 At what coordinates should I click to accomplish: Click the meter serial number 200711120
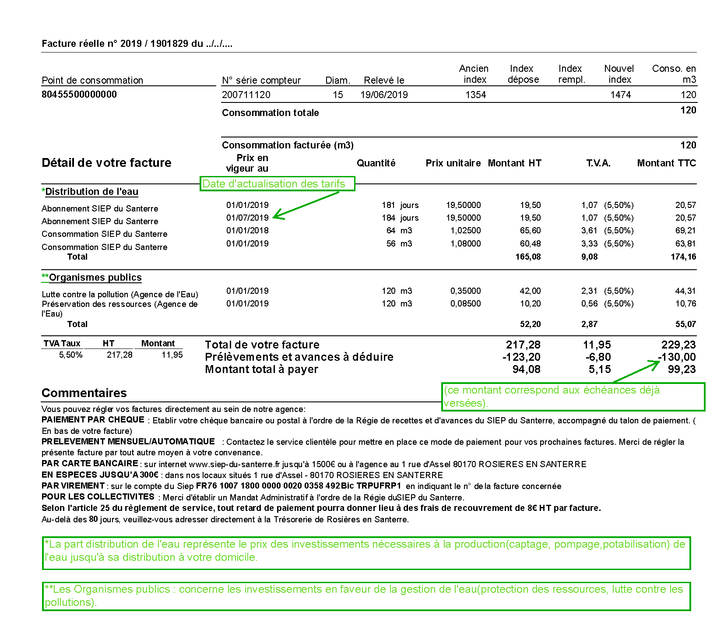coord(246,95)
